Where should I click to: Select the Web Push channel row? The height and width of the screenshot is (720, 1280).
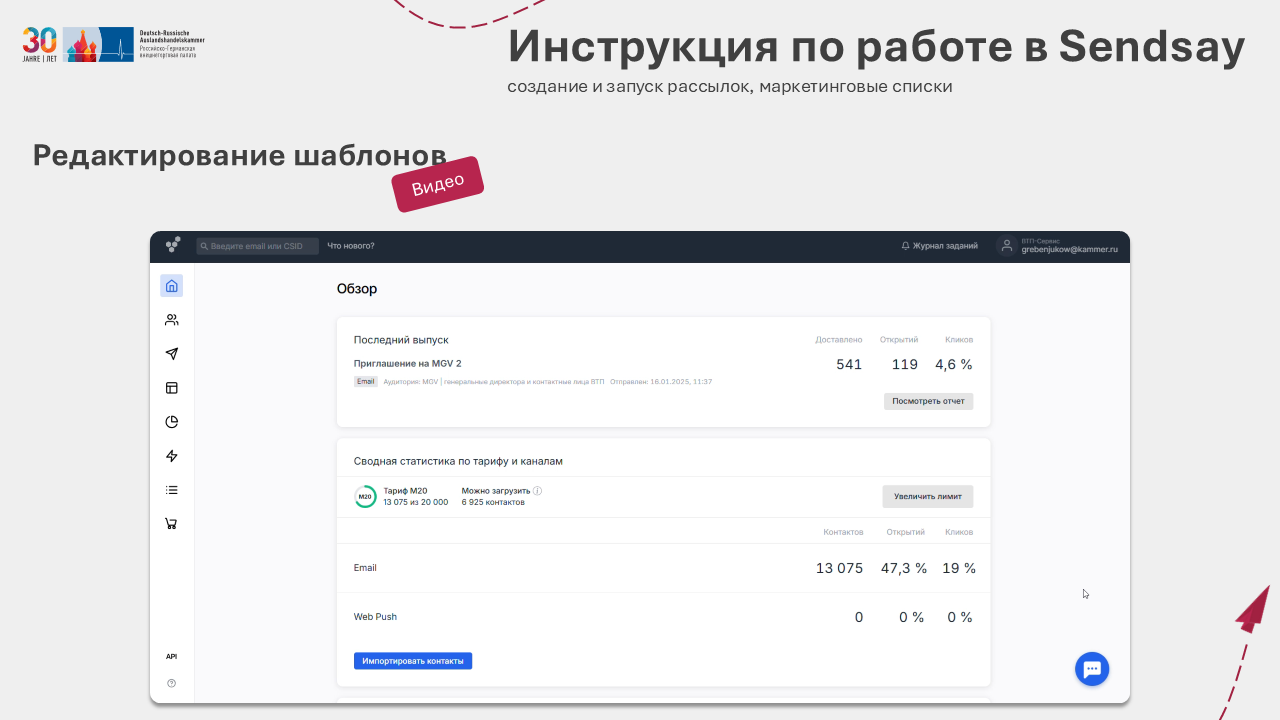[664, 617]
